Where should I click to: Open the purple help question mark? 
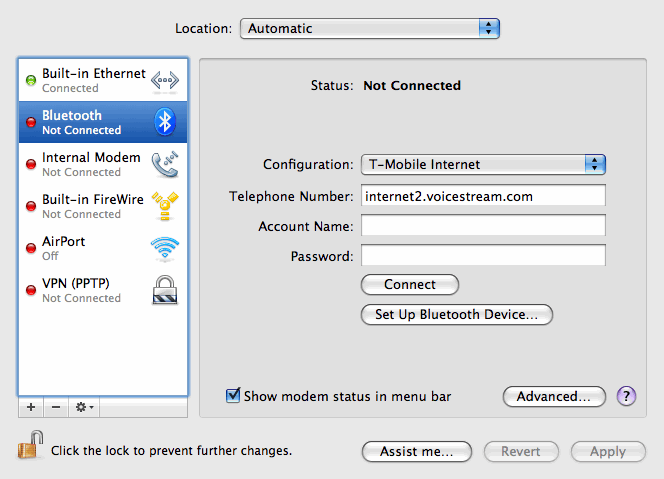click(x=627, y=396)
